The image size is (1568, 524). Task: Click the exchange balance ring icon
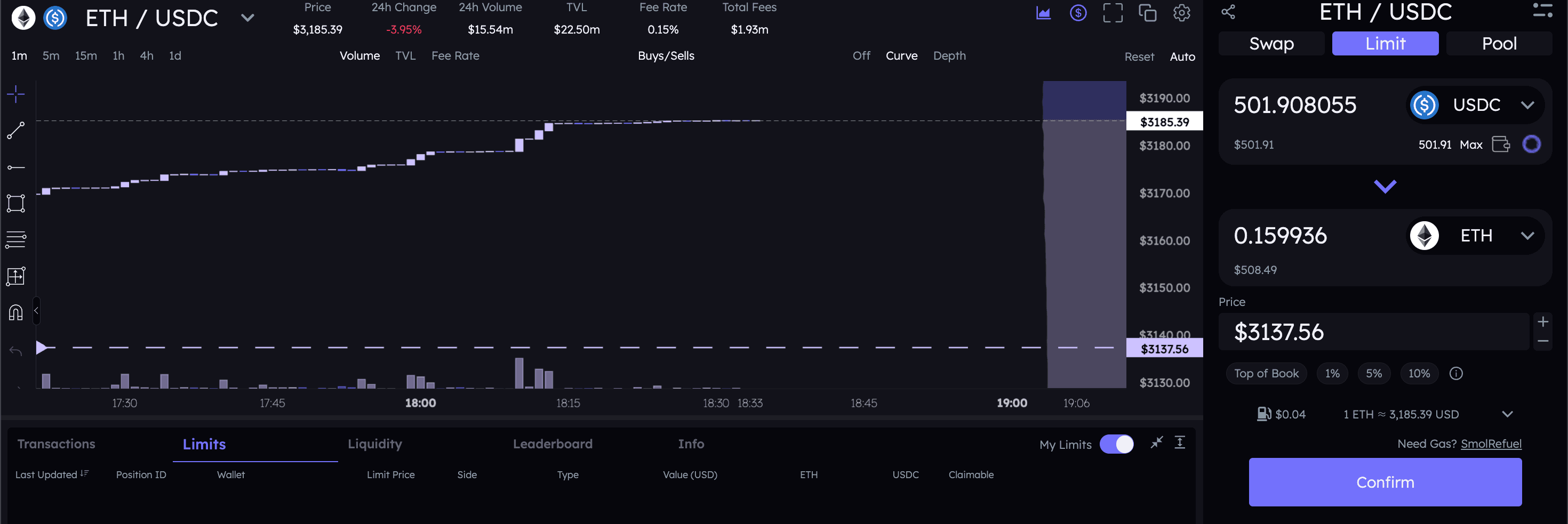tap(1532, 144)
